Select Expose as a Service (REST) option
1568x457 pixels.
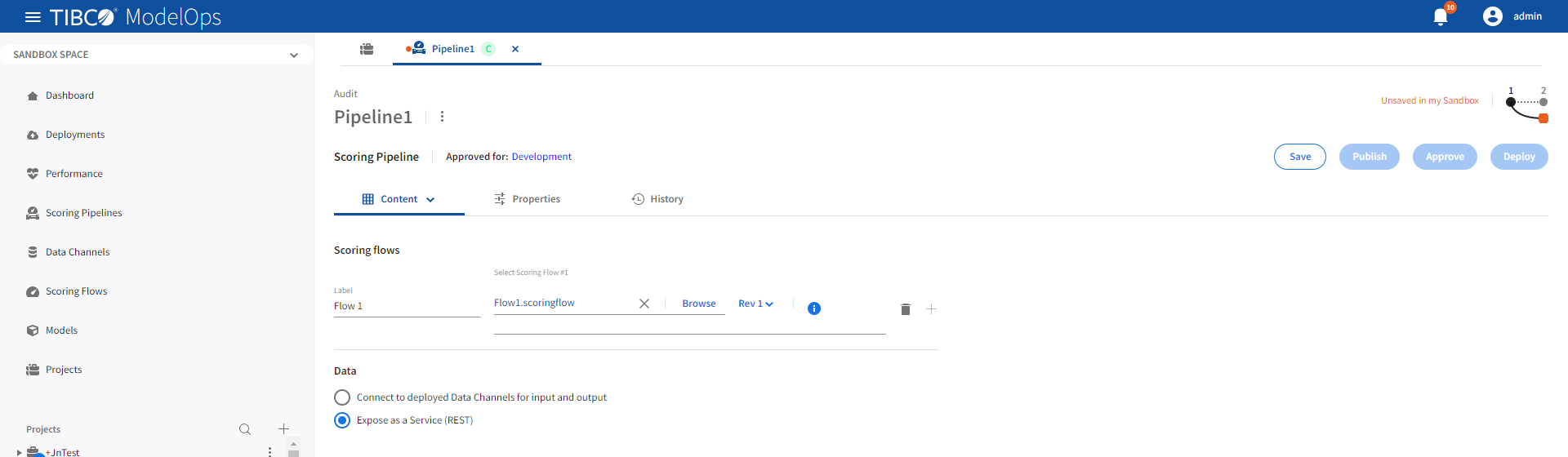coord(342,420)
